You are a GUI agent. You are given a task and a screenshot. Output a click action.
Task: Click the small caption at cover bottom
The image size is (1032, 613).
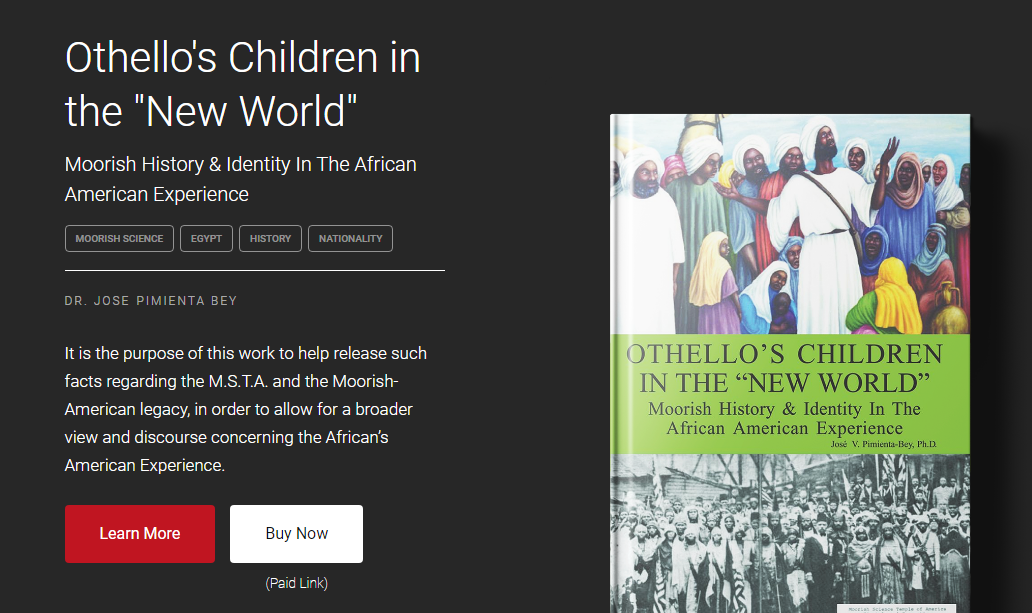[x=895, y=608]
